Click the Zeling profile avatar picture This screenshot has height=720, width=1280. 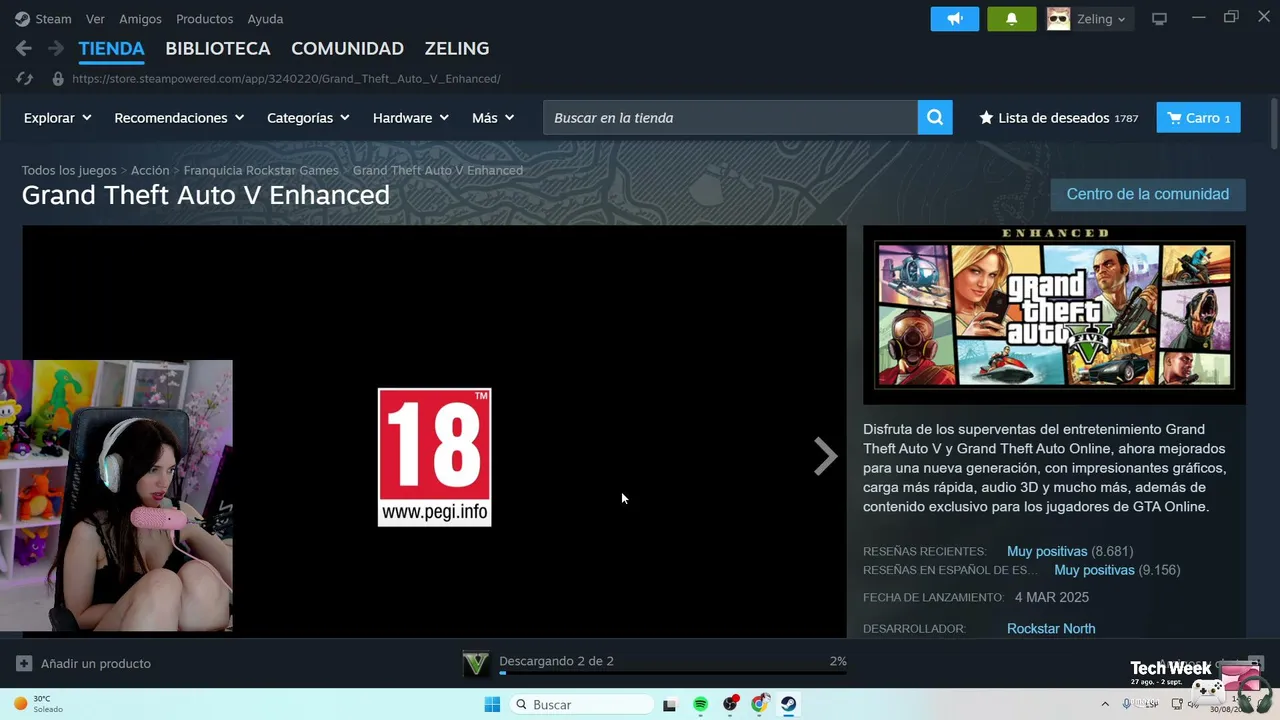click(1058, 19)
